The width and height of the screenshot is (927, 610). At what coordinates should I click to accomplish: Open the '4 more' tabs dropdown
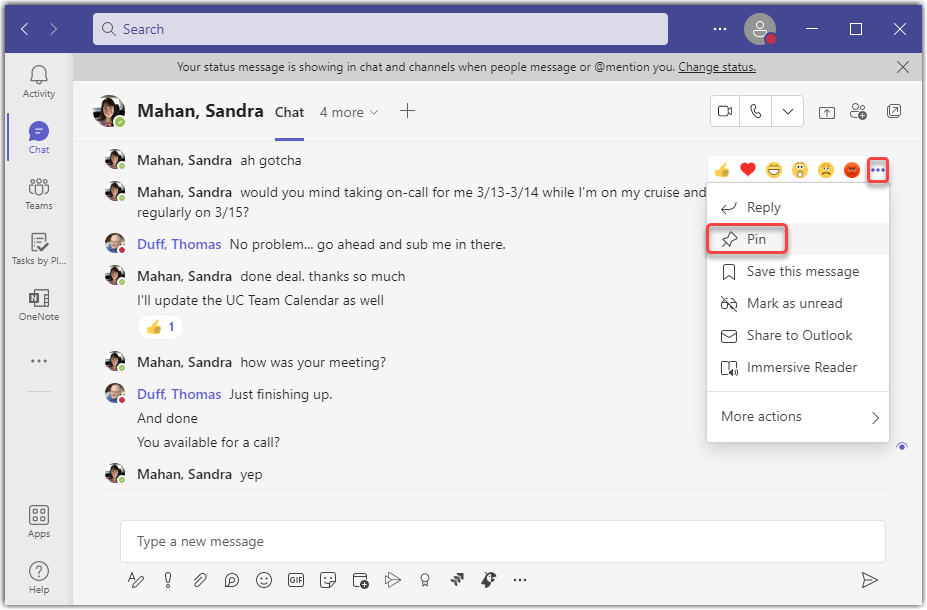pyautogui.click(x=348, y=112)
